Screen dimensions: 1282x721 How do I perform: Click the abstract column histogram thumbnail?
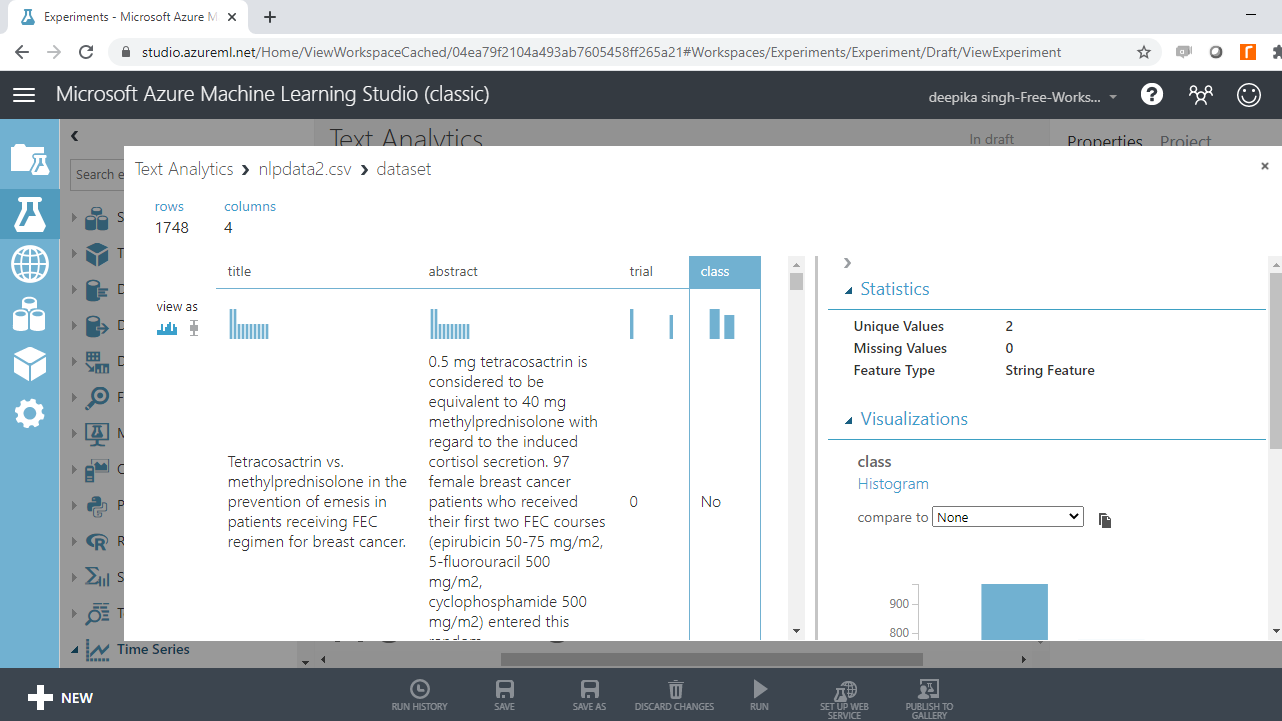click(450, 324)
